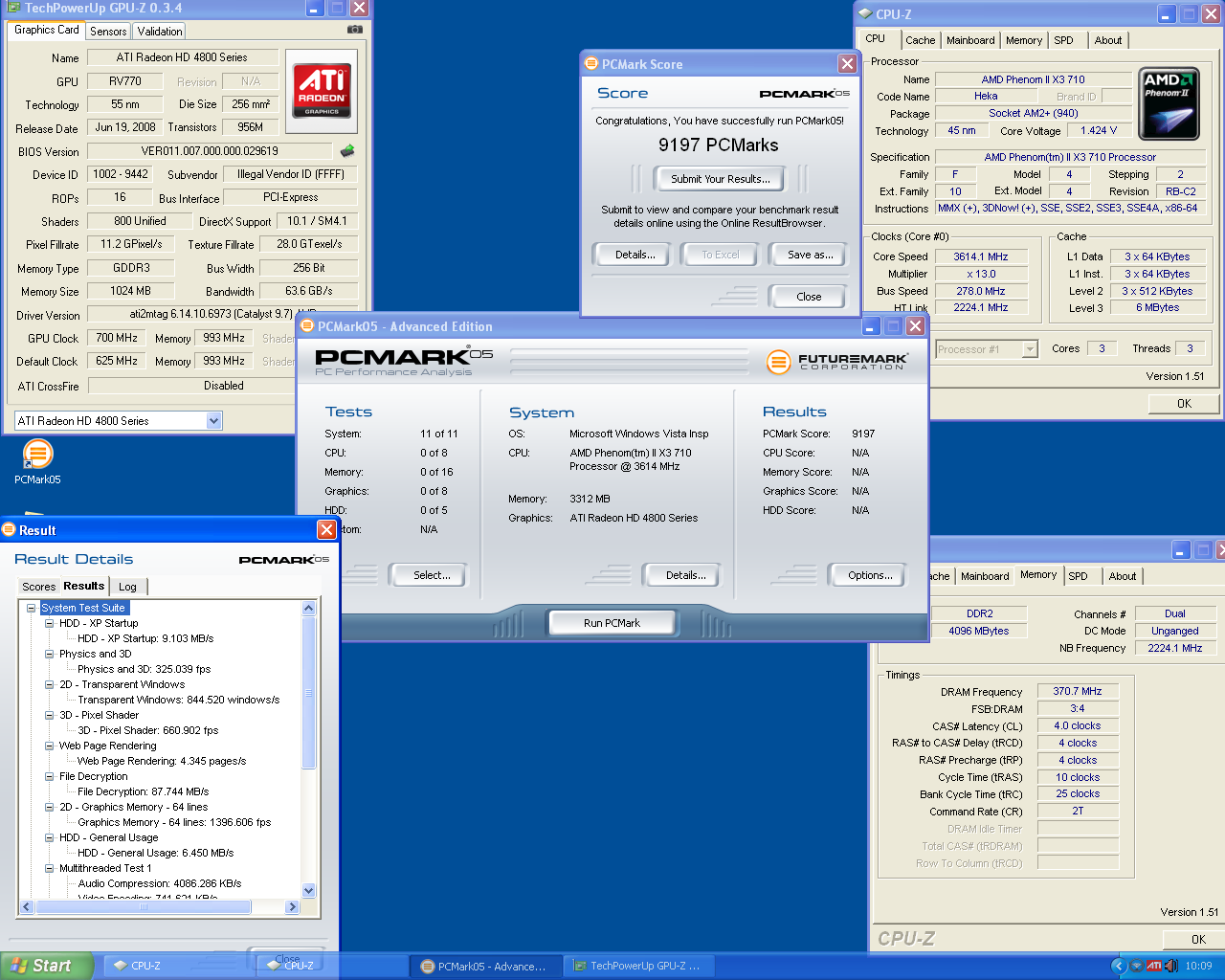
Task: Click Close in PCMark Score dialog
Action: pos(809,297)
